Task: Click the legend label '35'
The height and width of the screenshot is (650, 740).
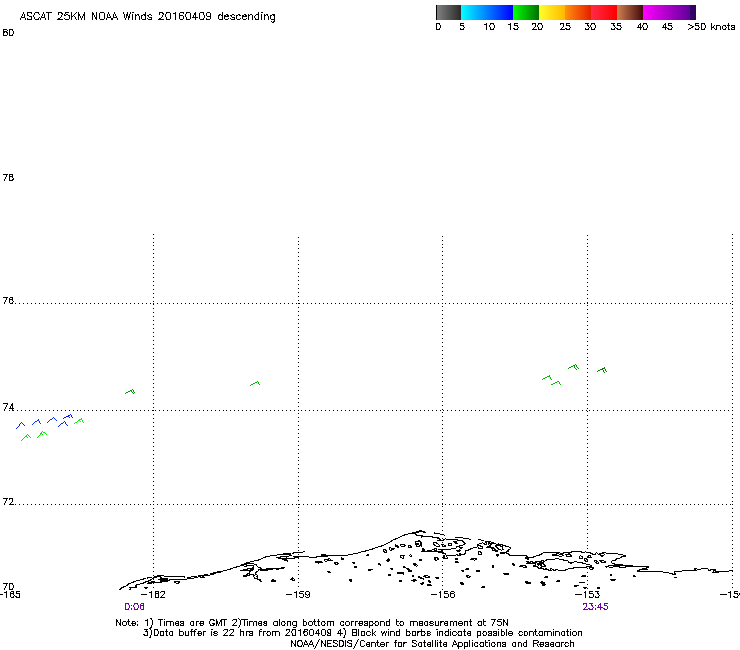Action: click(x=616, y=27)
